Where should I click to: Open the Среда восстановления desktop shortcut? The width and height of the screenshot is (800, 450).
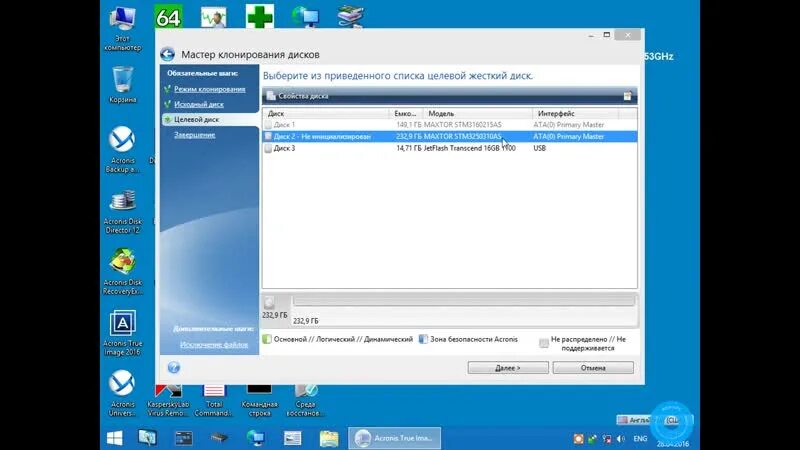(305, 401)
